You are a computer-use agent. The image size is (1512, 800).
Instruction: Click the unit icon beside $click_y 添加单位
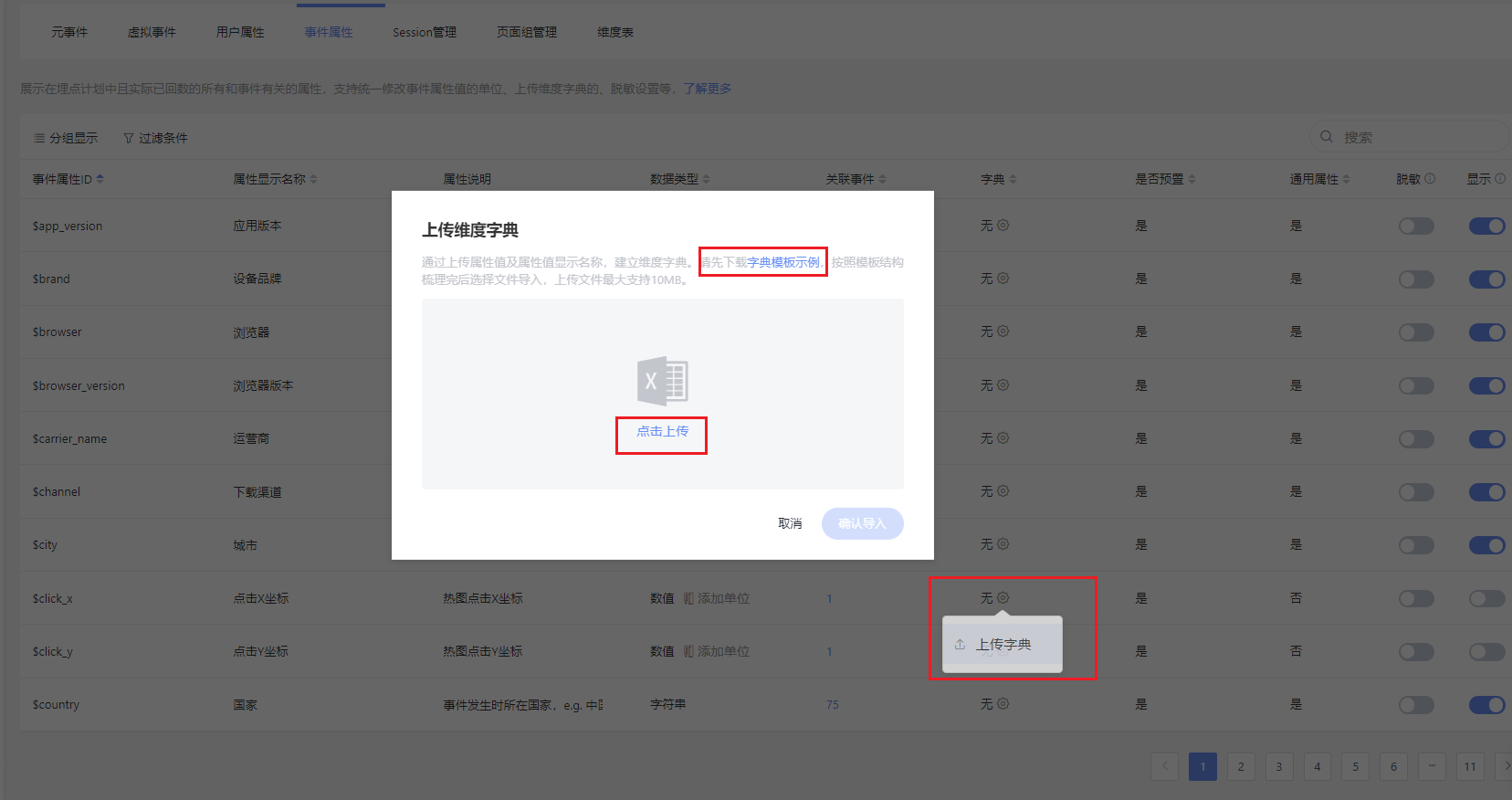[688, 651]
